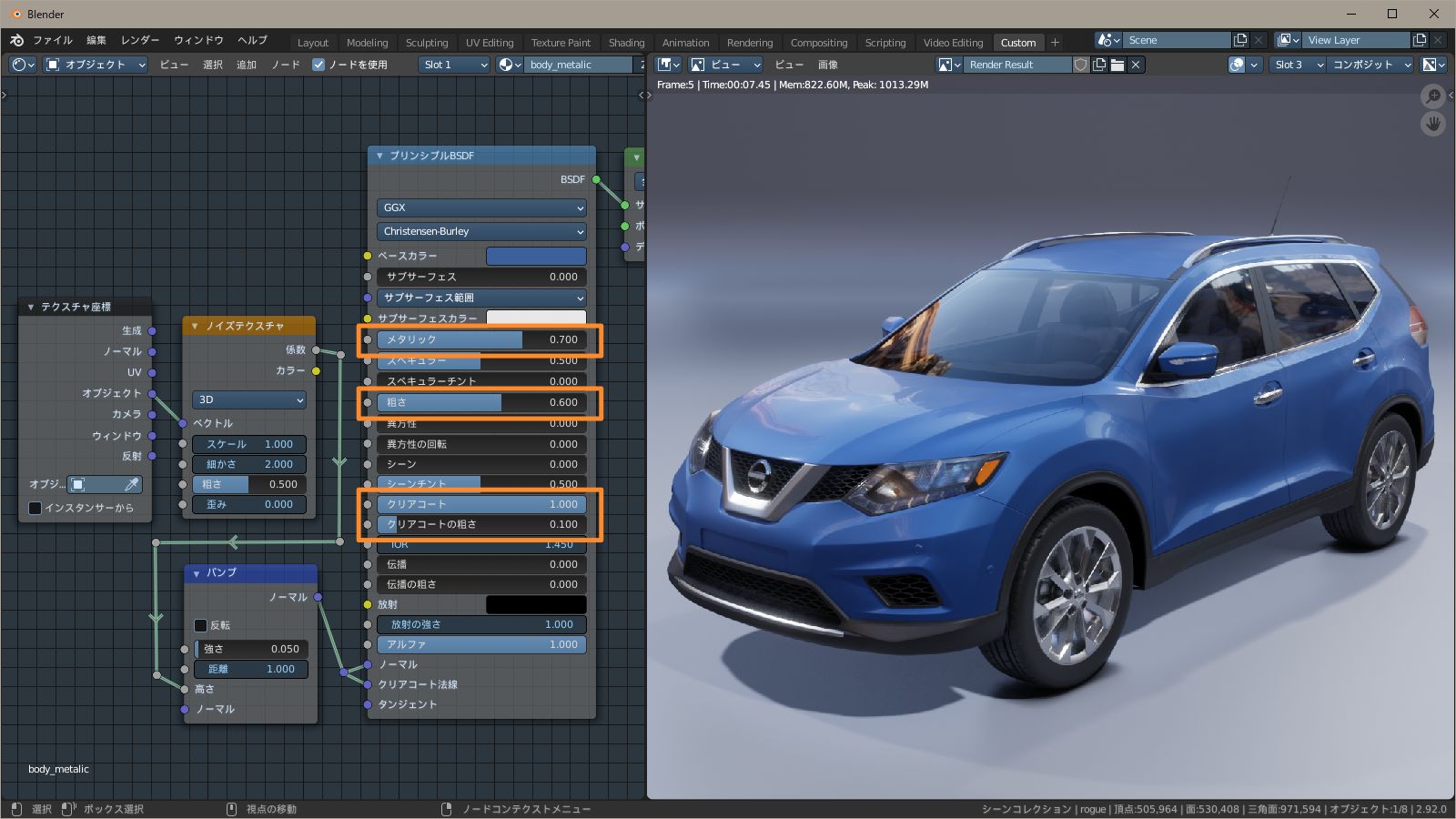Screen dimensions: 1456x819
Task: Click the Noise Texture Scale value field
Action: click(249, 444)
